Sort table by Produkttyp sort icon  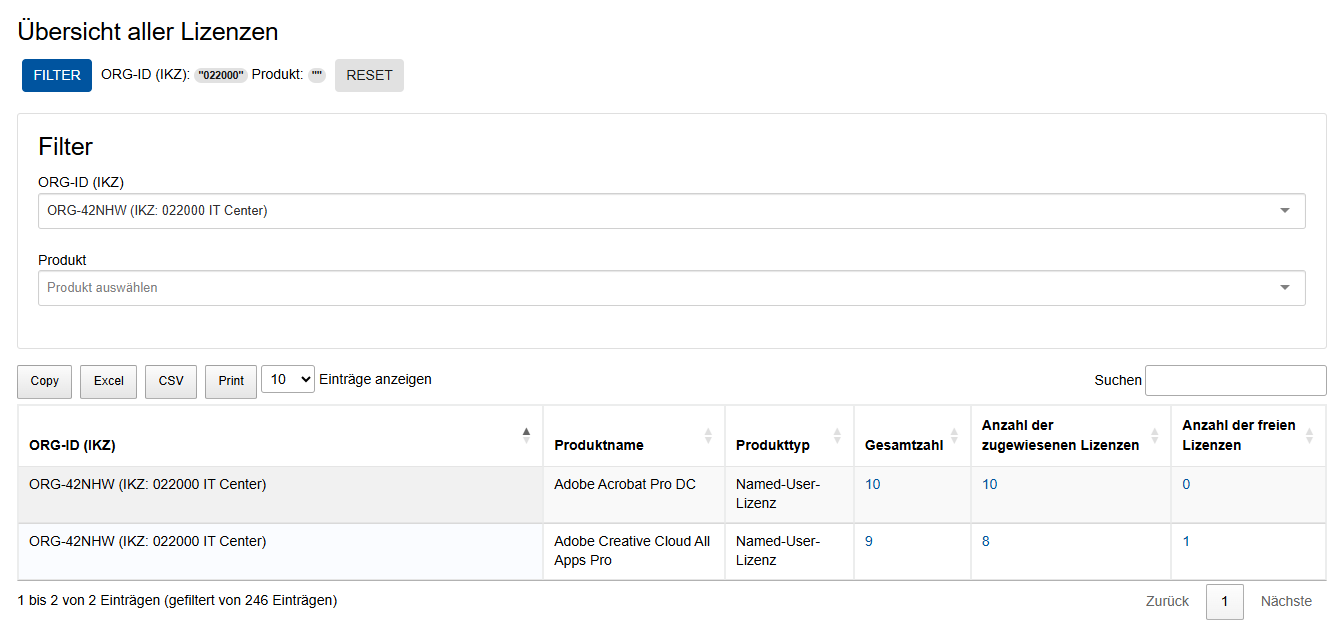(837, 436)
